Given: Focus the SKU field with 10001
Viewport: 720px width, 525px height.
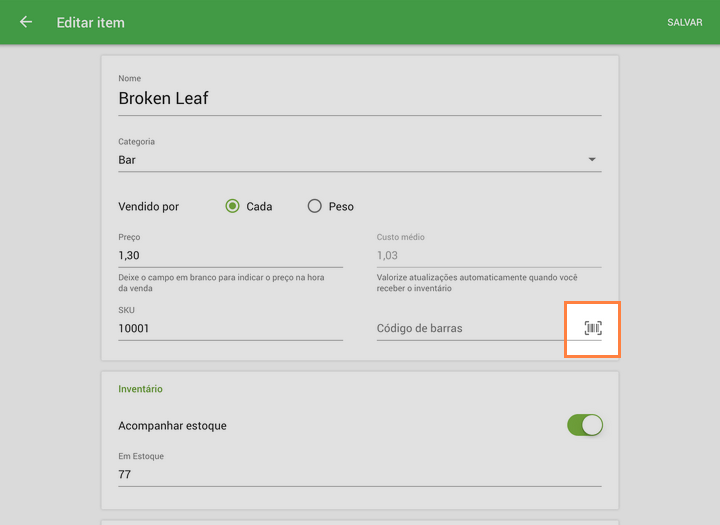Looking at the screenshot, I should 230,328.
